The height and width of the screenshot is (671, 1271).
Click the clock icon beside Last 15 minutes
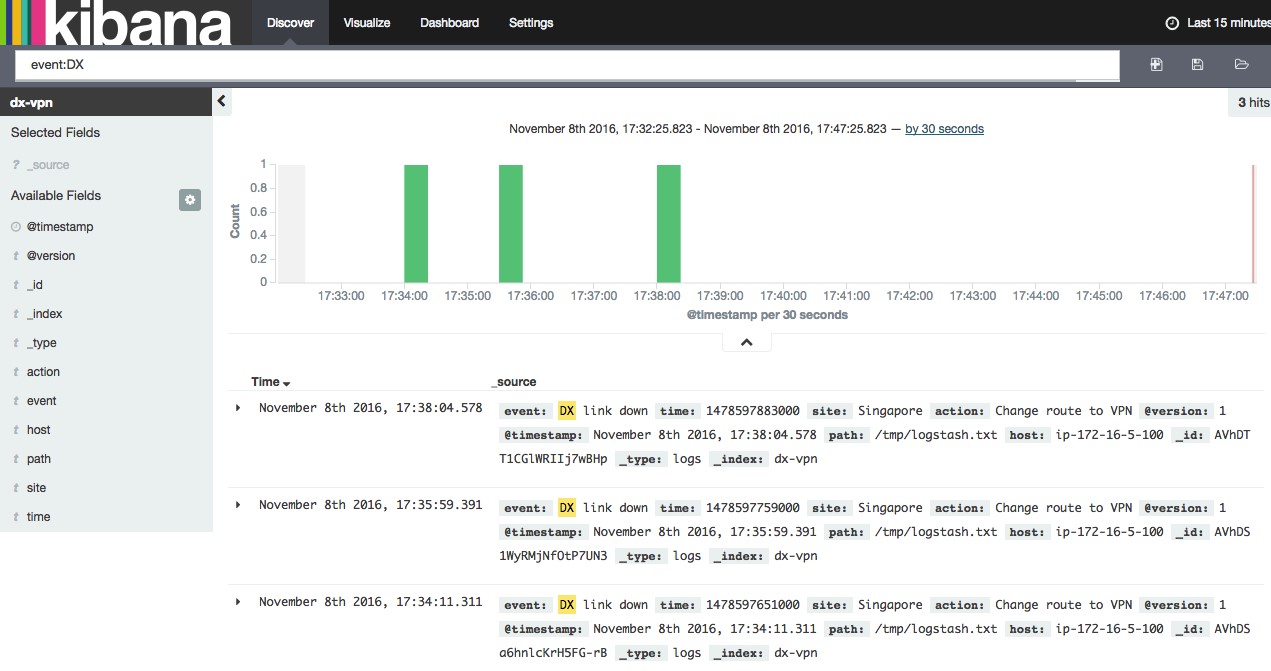point(1172,23)
